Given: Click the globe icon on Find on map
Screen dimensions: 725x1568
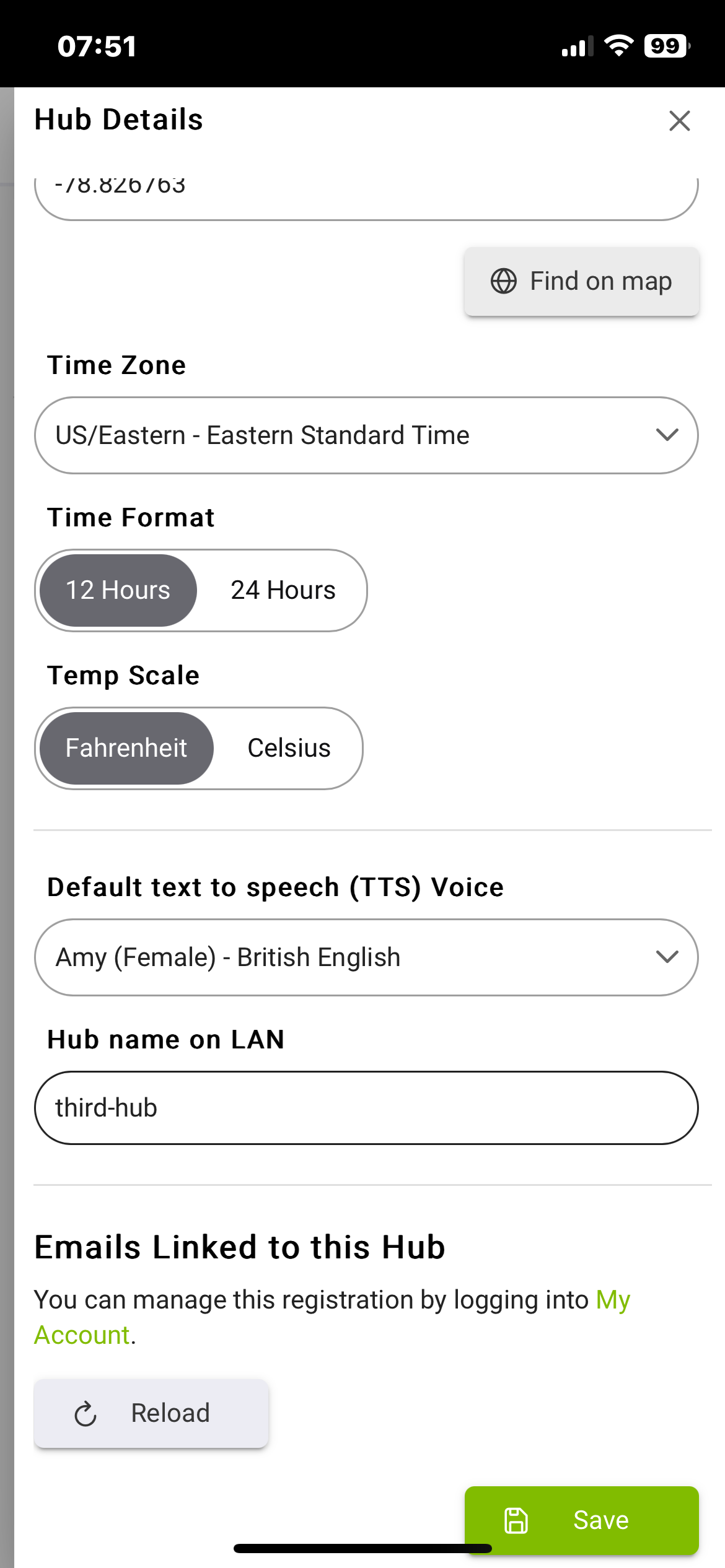Looking at the screenshot, I should (x=503, y=281).
